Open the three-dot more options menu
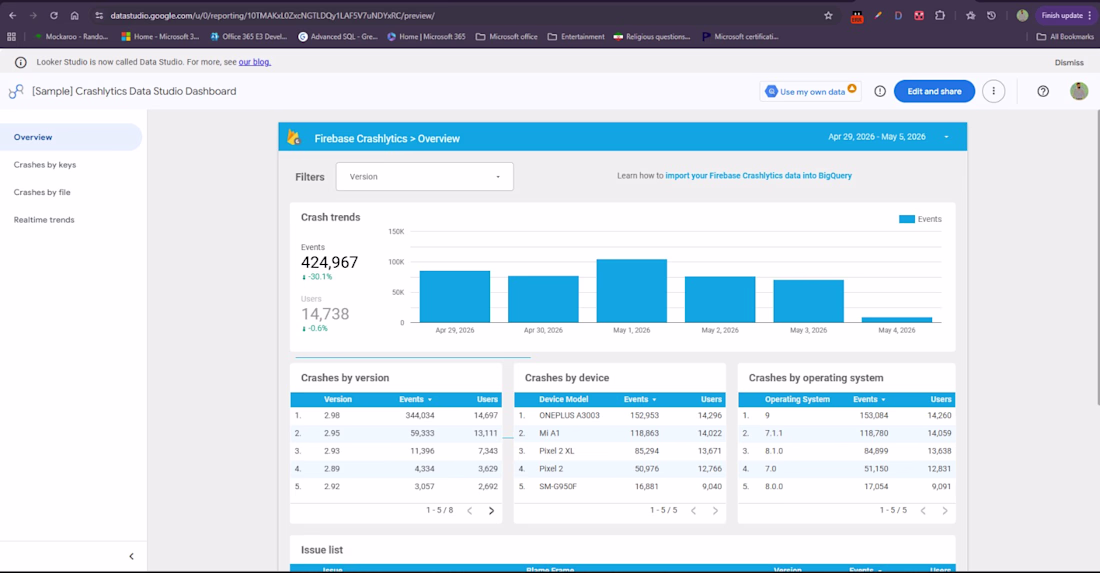Viewport: 1100px width, 573px height. (993, 91)
